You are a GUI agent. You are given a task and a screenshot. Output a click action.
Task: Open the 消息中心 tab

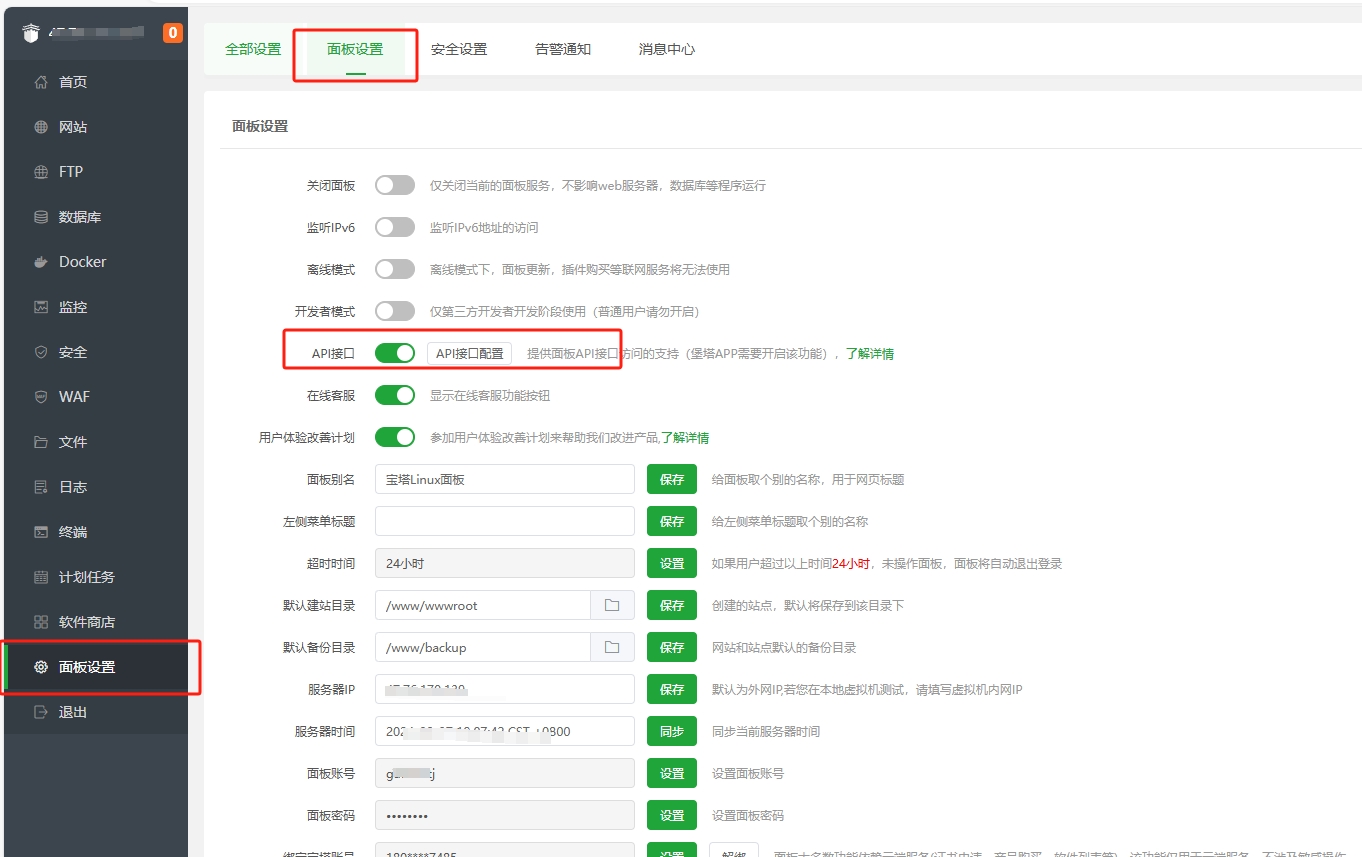[667, 49]
